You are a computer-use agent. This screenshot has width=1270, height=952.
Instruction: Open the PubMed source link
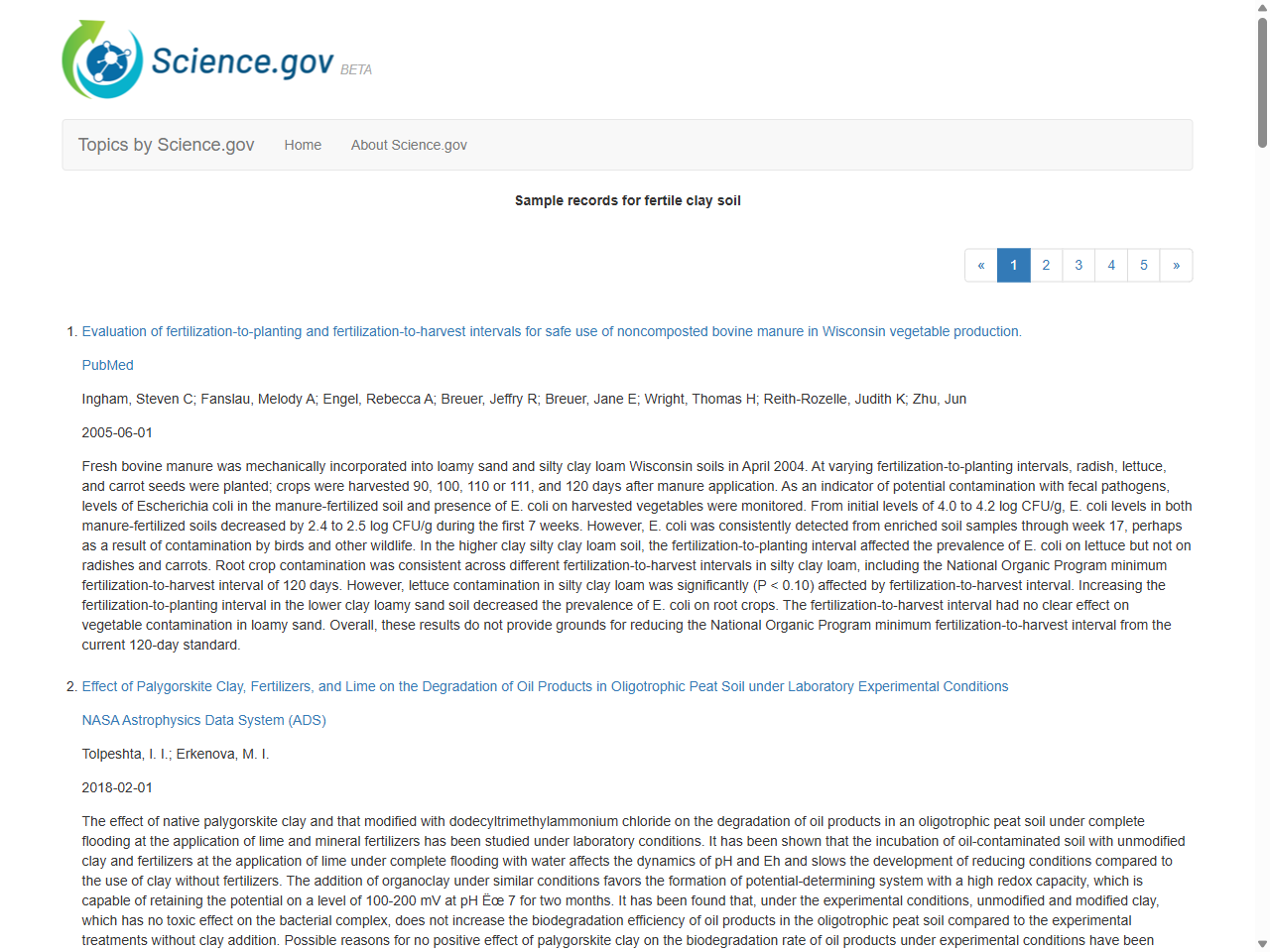107,365
